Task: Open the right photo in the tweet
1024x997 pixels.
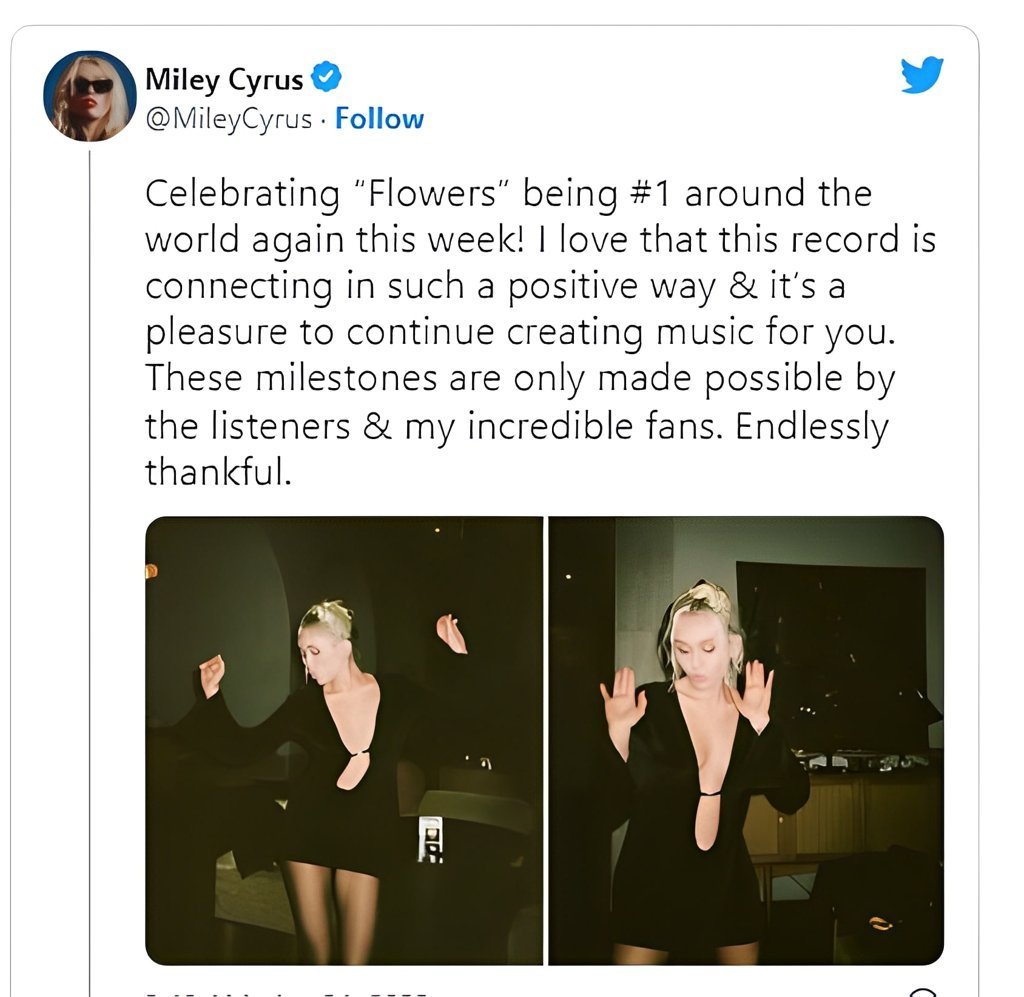Action: (x=746, y=740)
